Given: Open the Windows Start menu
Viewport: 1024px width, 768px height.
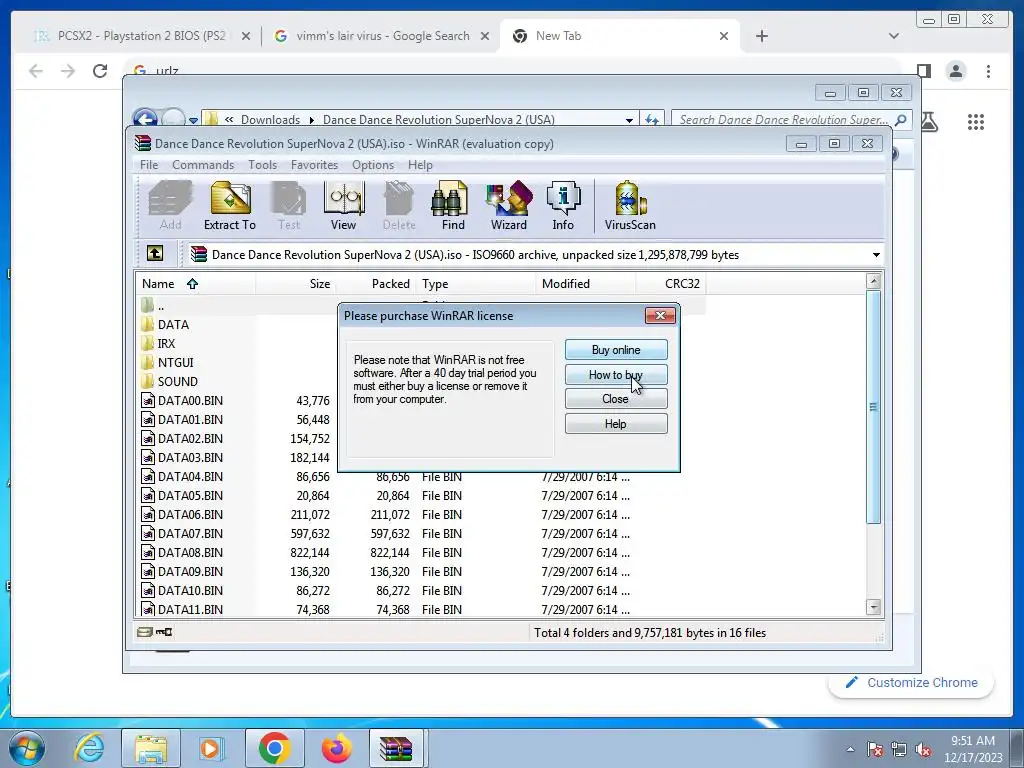Looking at the screenshot, I should (27, 748).
